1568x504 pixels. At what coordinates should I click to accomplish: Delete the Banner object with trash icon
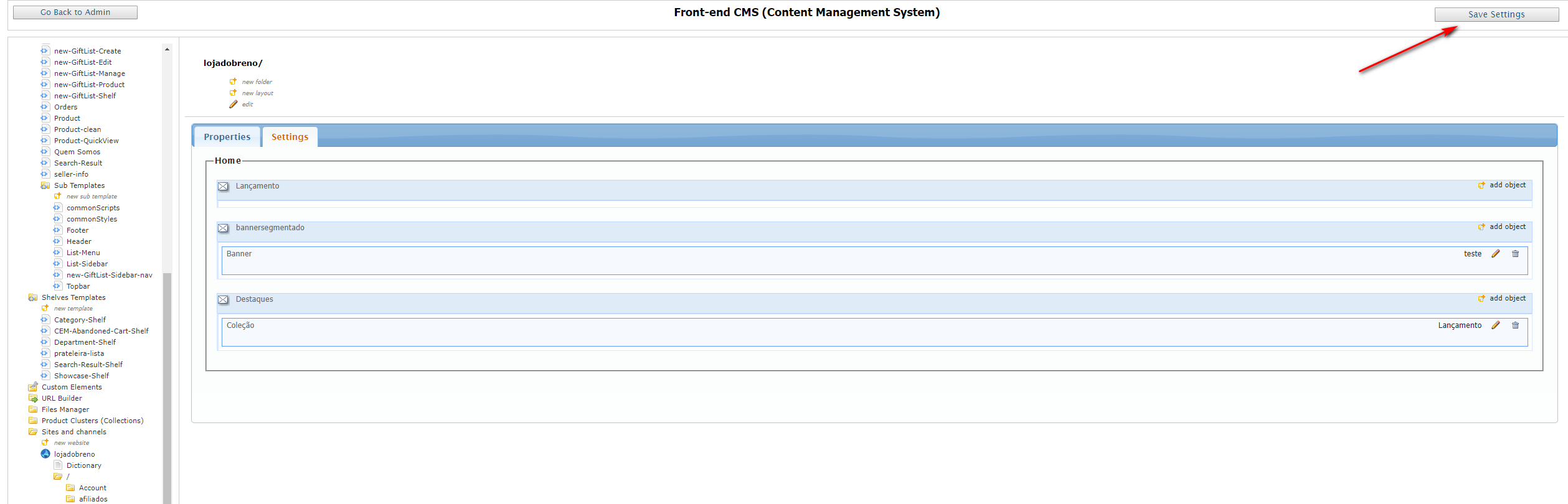(1515, 254)
